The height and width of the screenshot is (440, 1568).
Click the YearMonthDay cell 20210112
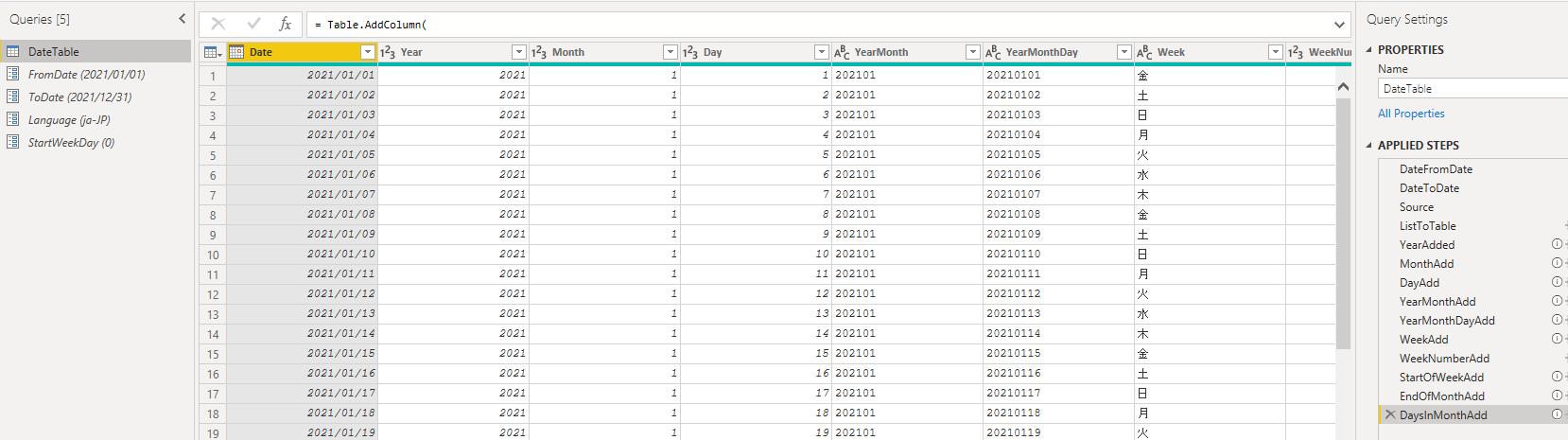(1059, 293)
